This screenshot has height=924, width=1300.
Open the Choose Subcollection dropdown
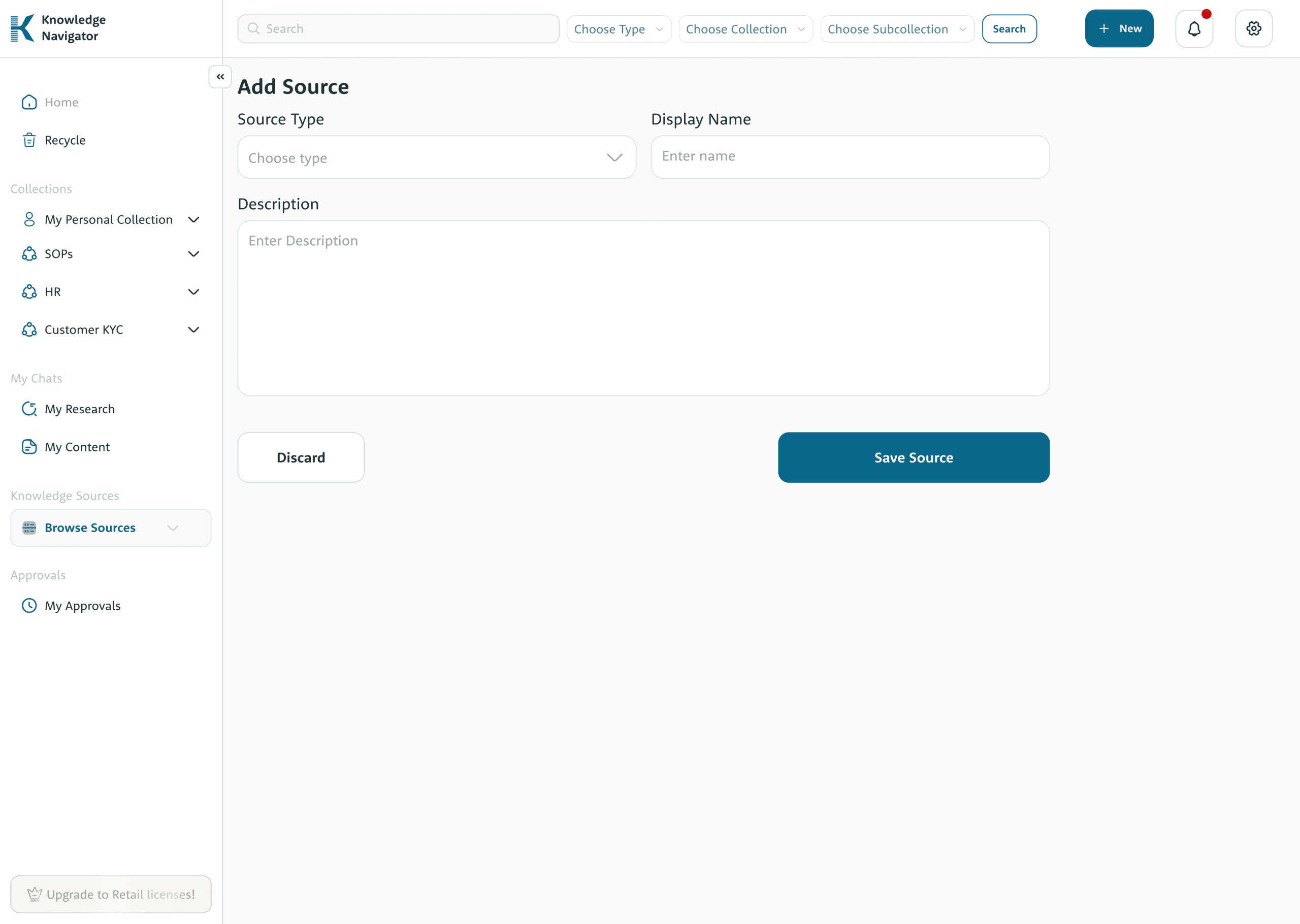897,29
